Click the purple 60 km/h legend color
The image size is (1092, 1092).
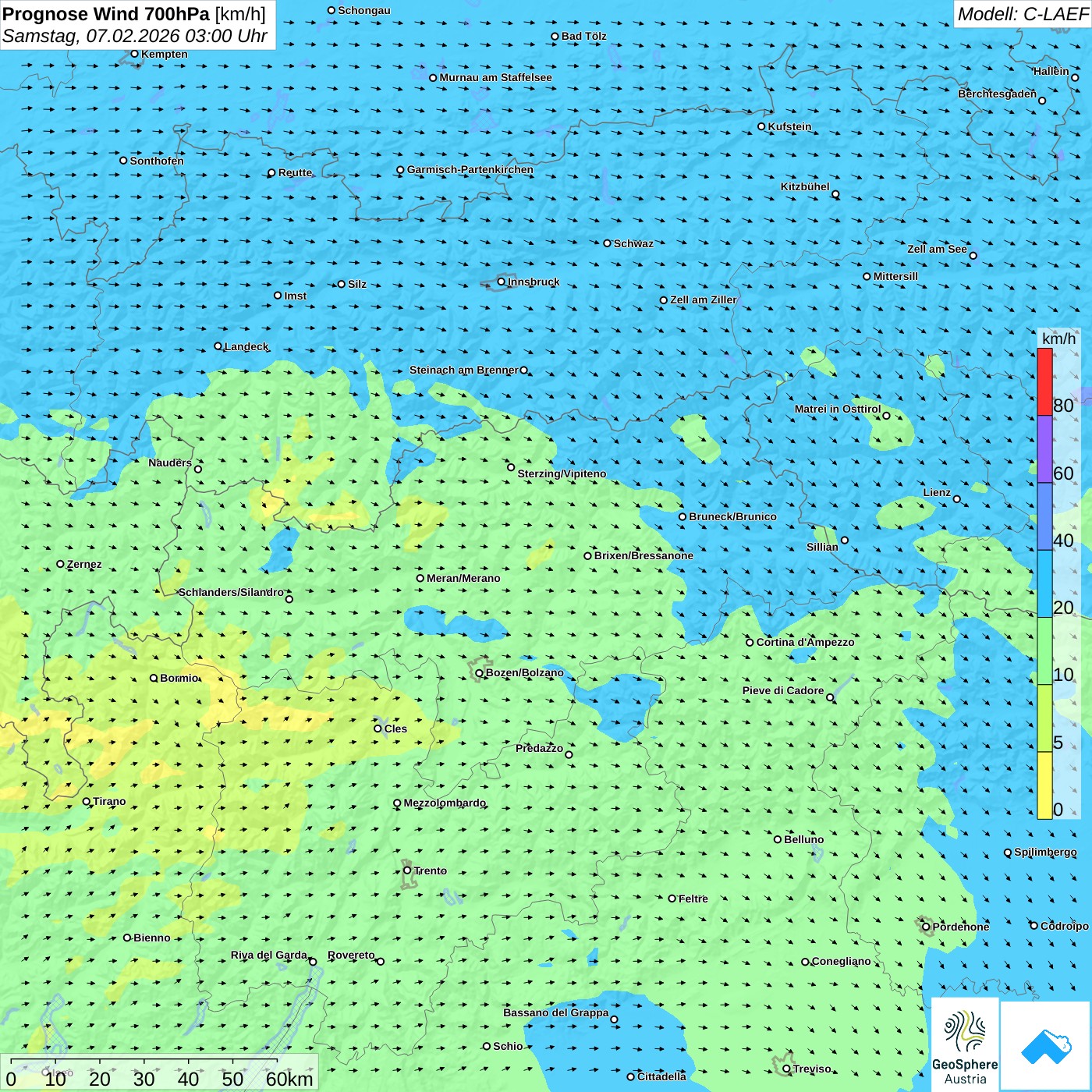[x=1044, y=449]
